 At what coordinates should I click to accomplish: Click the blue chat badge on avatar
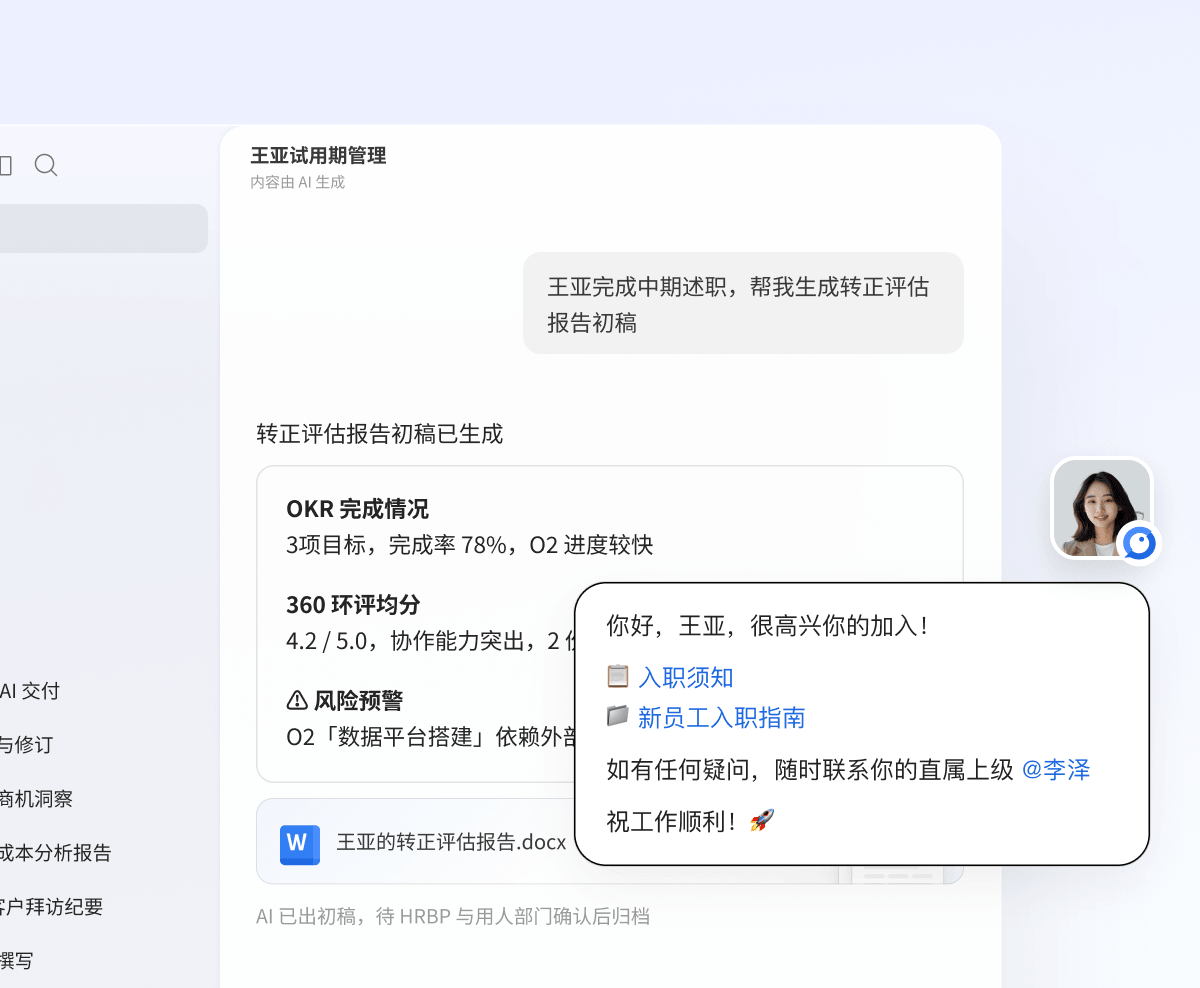(x=1139, y=543)
